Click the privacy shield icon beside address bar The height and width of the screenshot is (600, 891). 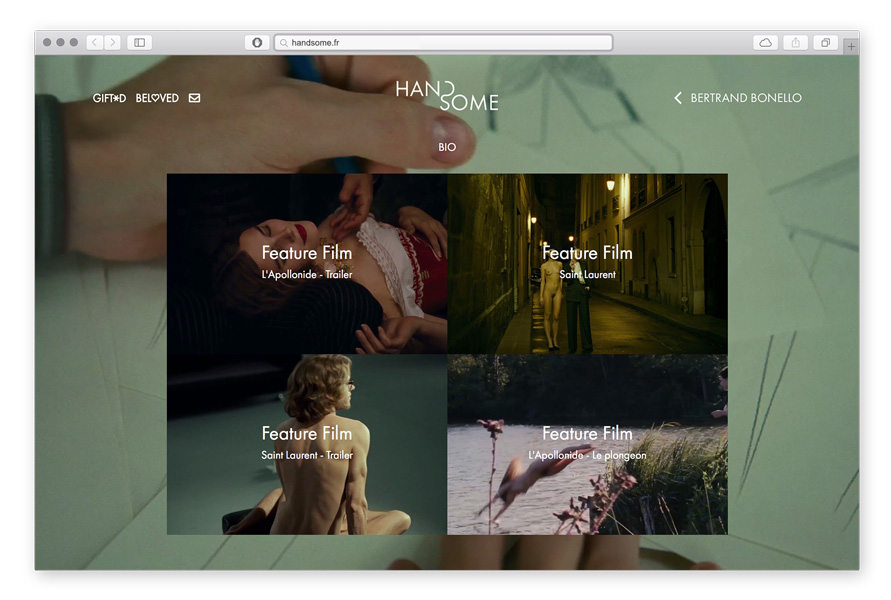[x=257, y=43]
